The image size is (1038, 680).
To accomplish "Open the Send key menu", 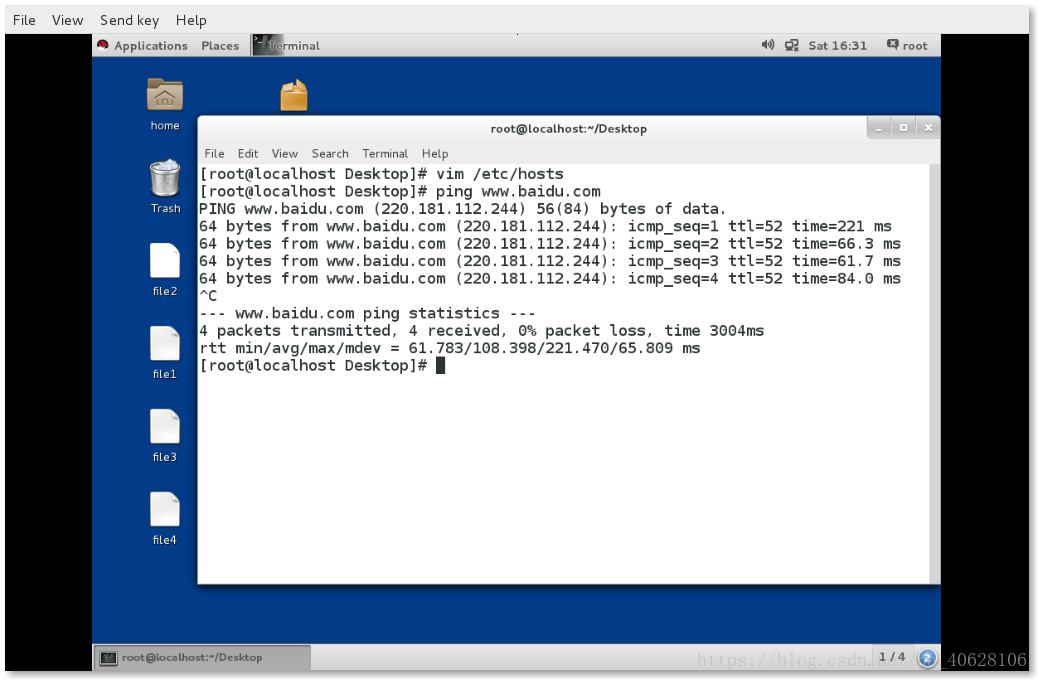I will 129,21.
